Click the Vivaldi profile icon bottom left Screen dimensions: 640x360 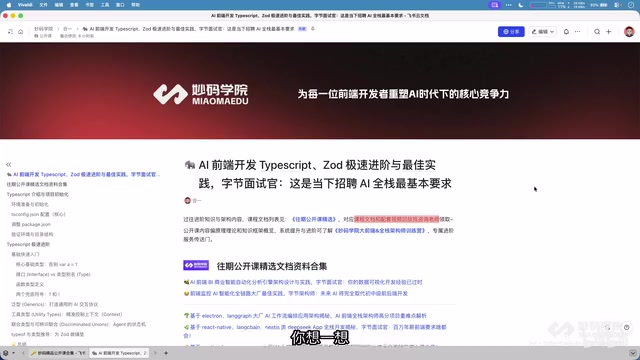tap(6, 353)
